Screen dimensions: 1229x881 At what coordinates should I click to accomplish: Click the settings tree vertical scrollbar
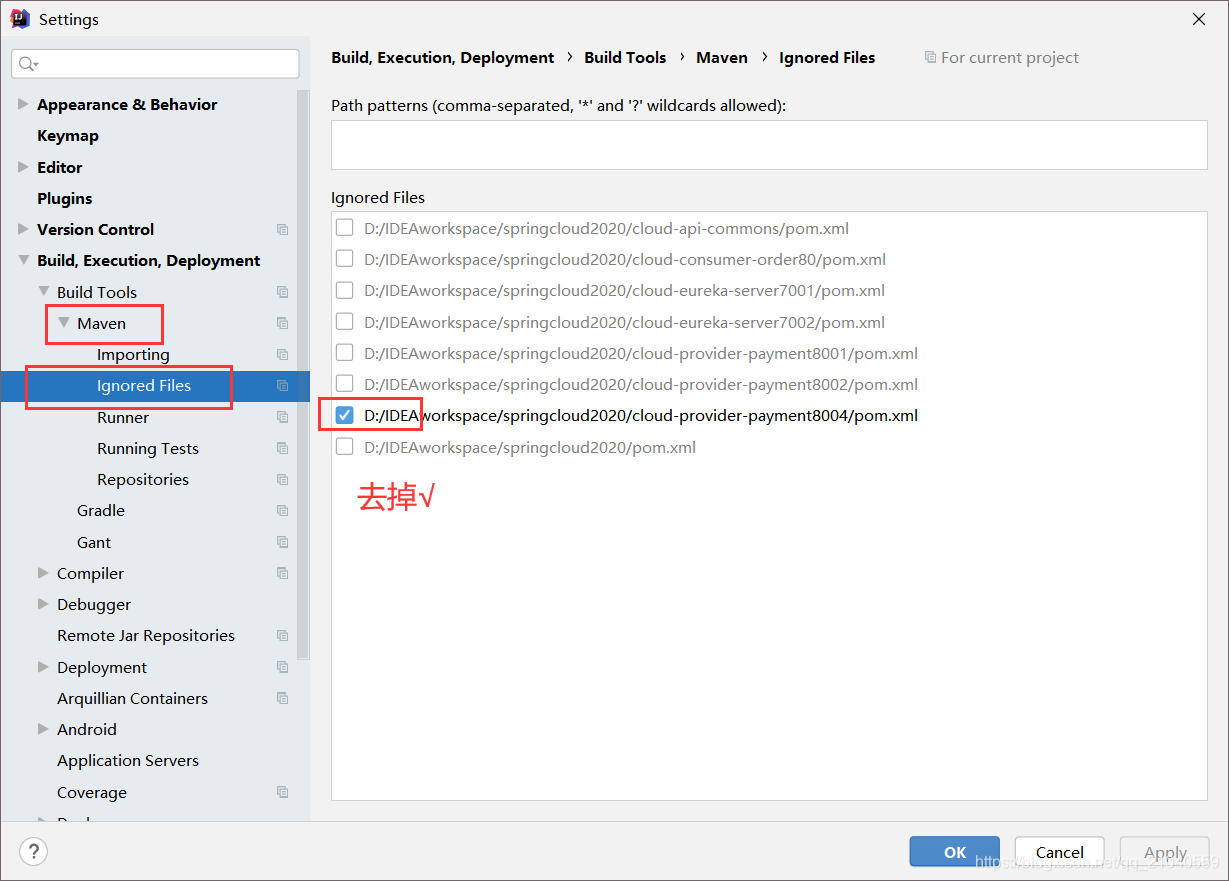[x=304, y=373]
